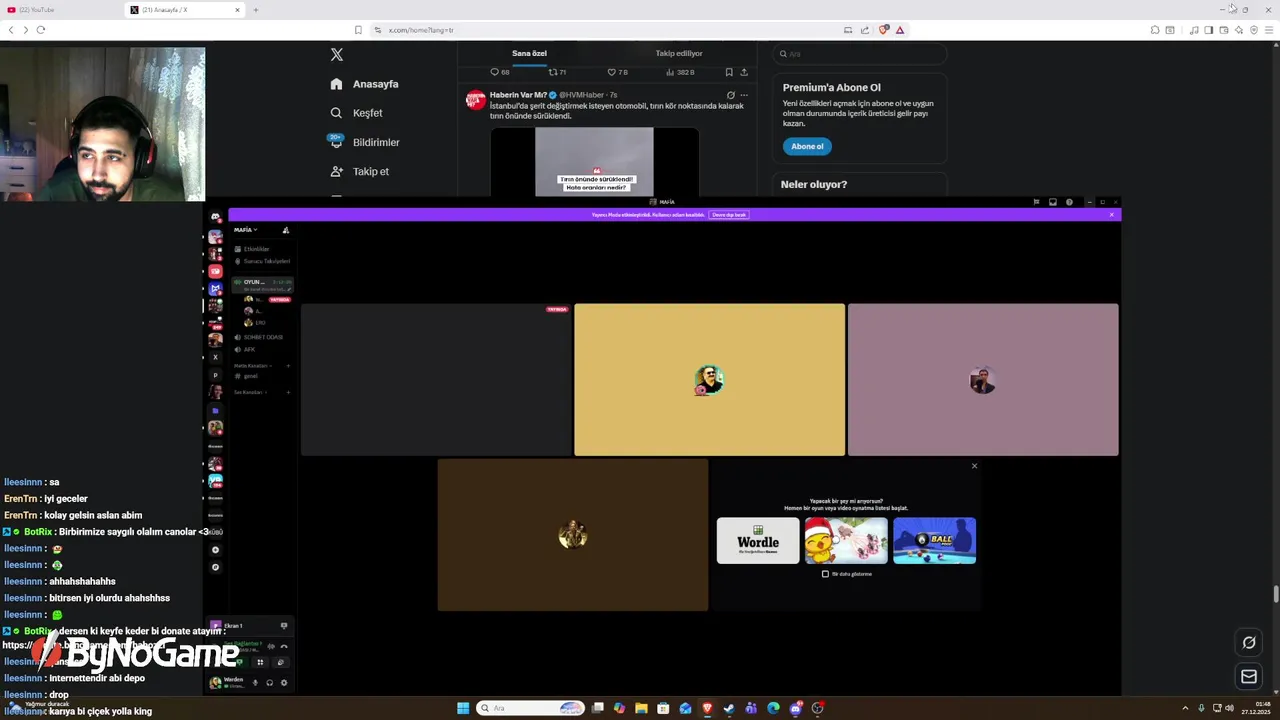The image size is (1280, 720).
Task: Stop streaming Ekran 1
Action: coord(284,626)
